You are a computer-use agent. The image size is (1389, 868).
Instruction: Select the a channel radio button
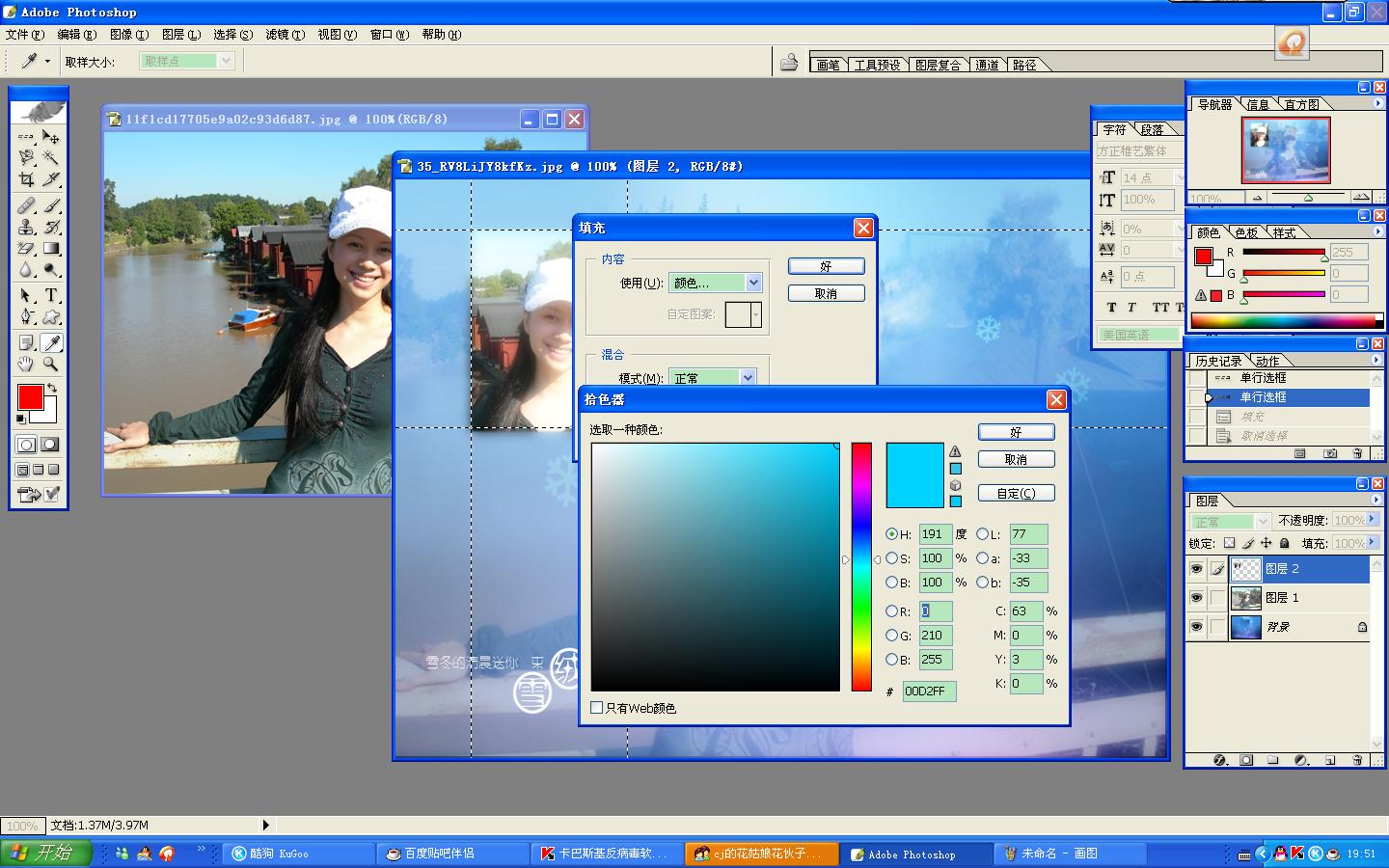(x=982, y=558)
